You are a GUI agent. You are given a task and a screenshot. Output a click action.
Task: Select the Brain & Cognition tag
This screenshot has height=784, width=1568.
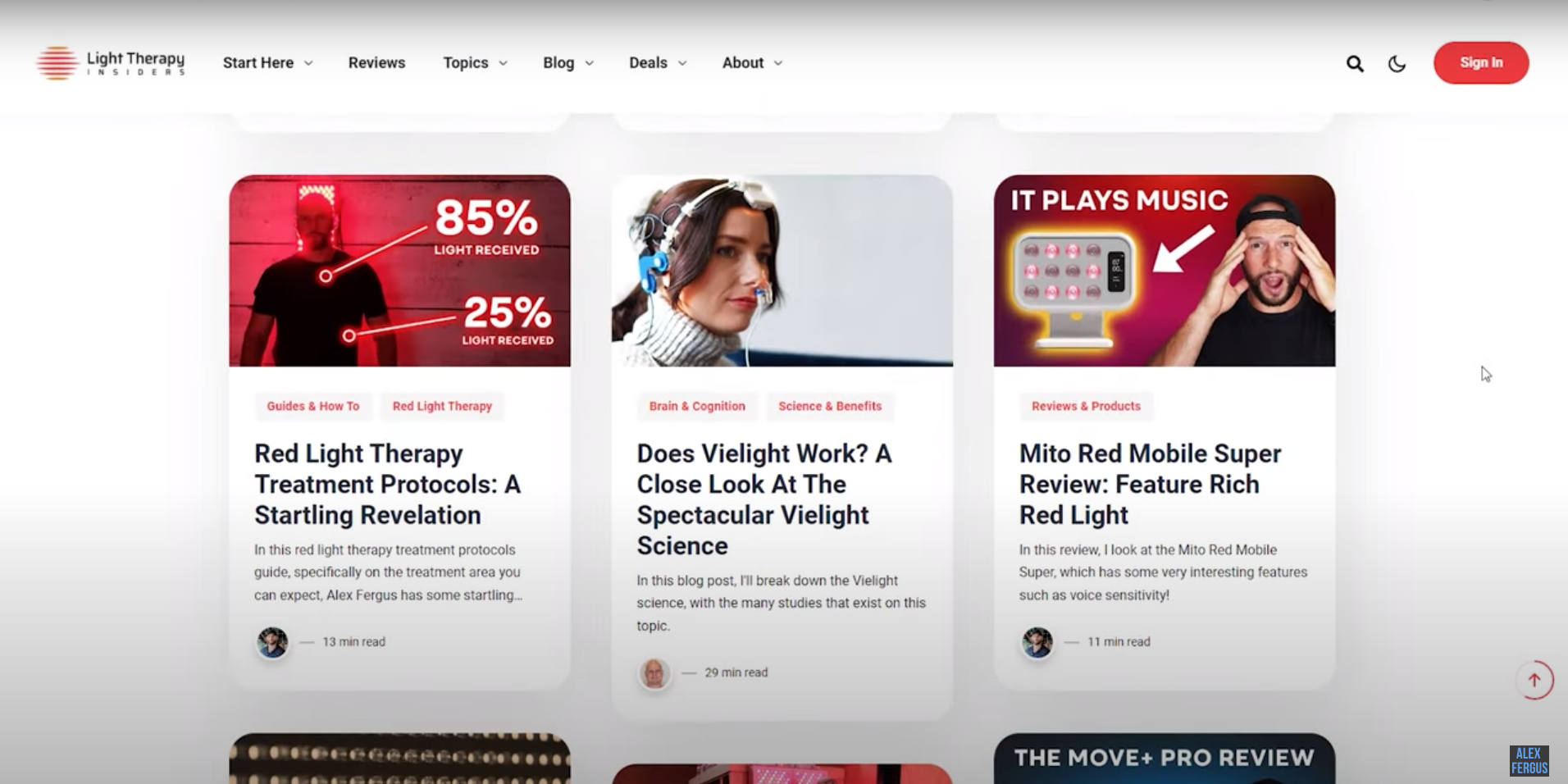point(697,406)
